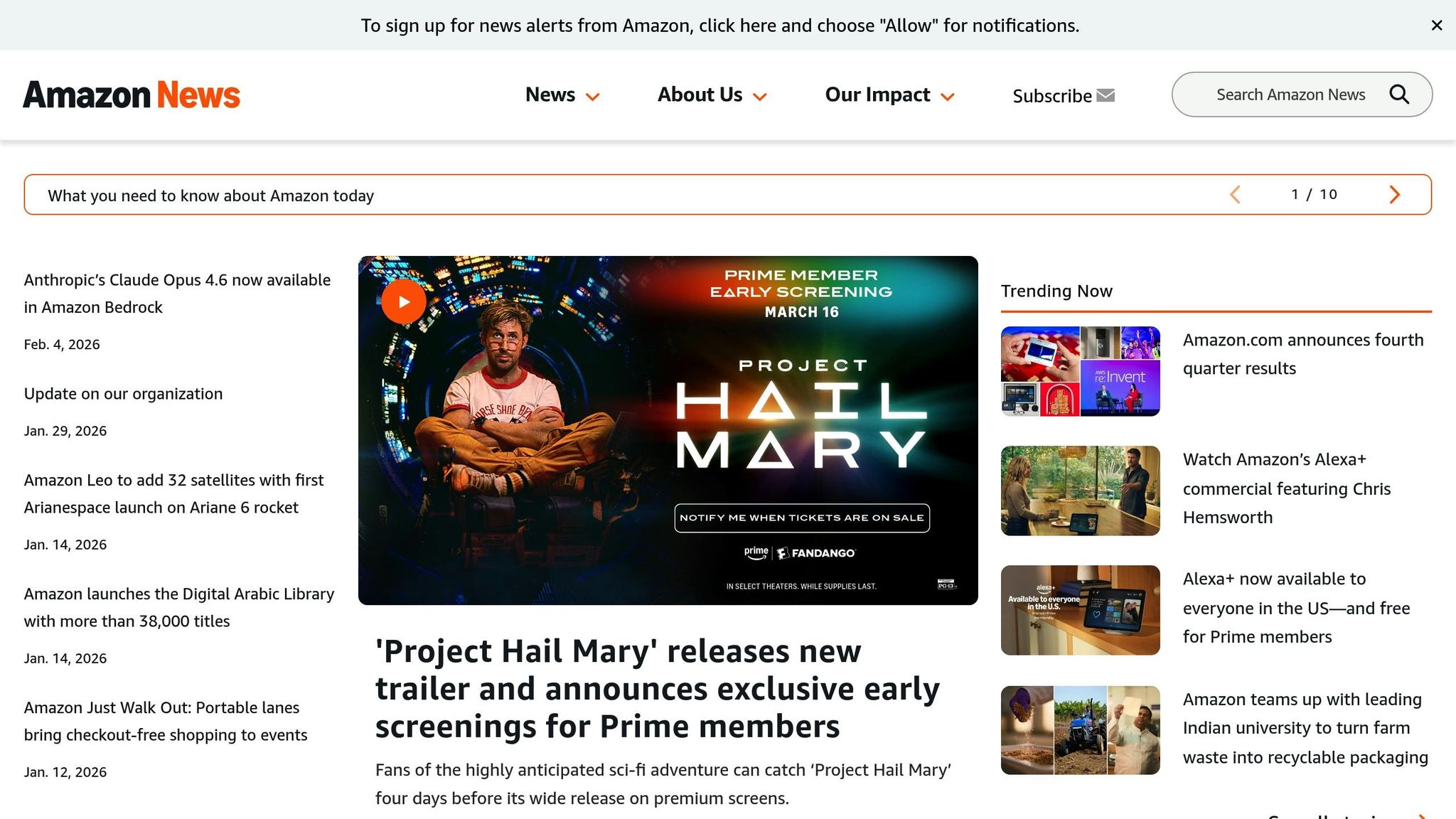Open fourth quarter results thumbnail

click(1080, 371)
